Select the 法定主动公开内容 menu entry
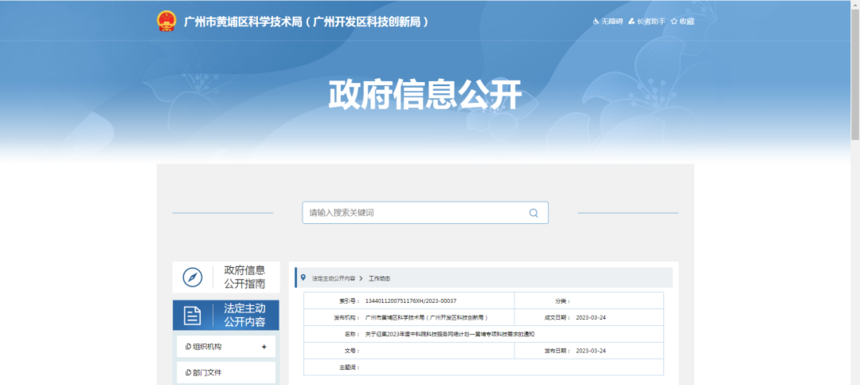The height and width of the screenshot is (385, 860). tap(226, 315)
